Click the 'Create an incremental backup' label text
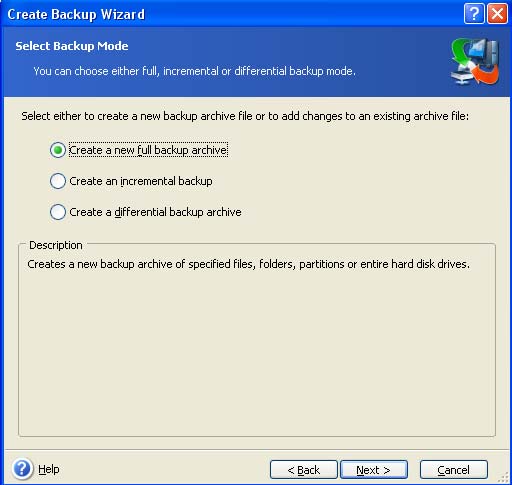The width and height of the screenshot is (512, 485). click(x=141, y=181)
